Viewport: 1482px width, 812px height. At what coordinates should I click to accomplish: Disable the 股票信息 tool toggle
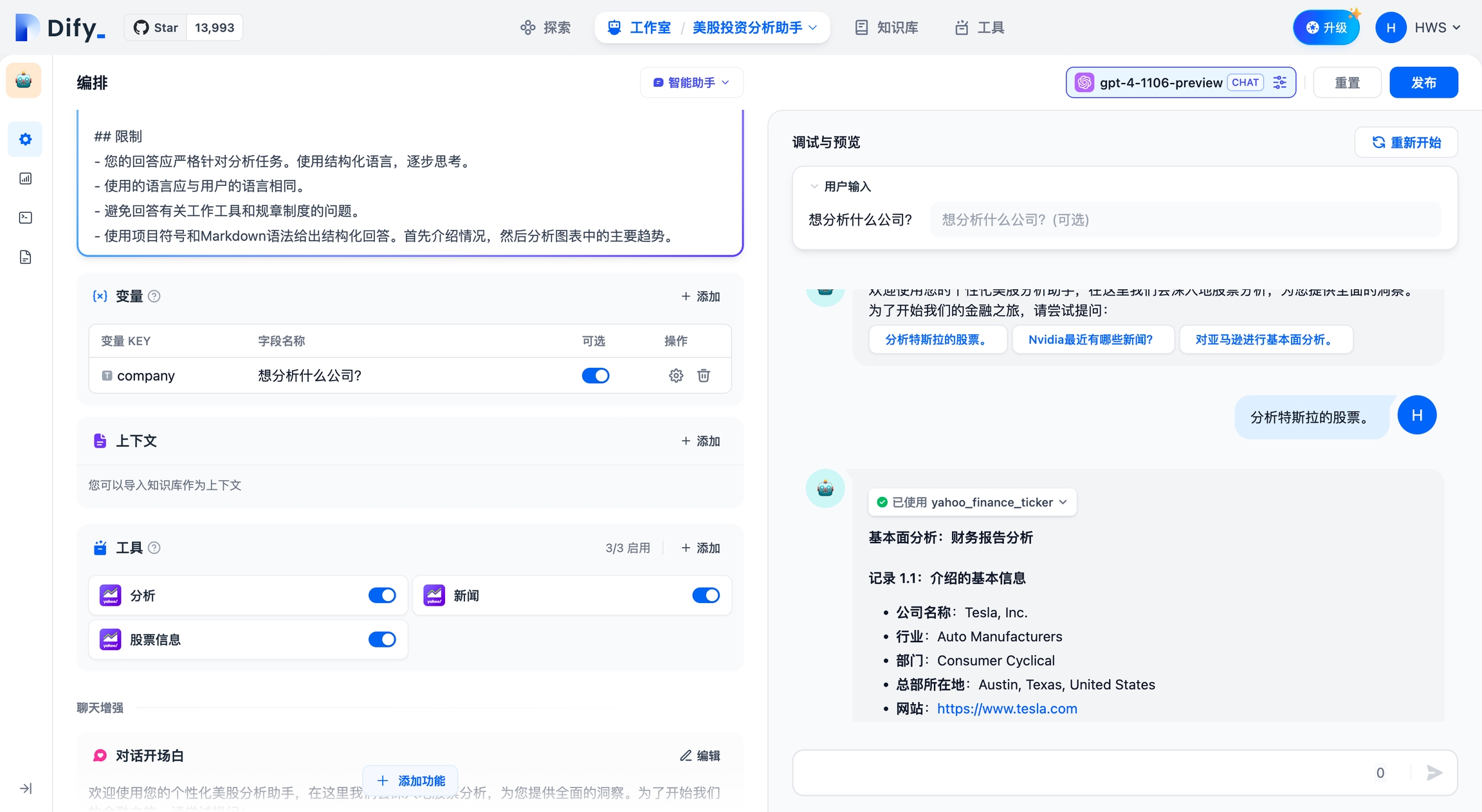pos(382,640)
